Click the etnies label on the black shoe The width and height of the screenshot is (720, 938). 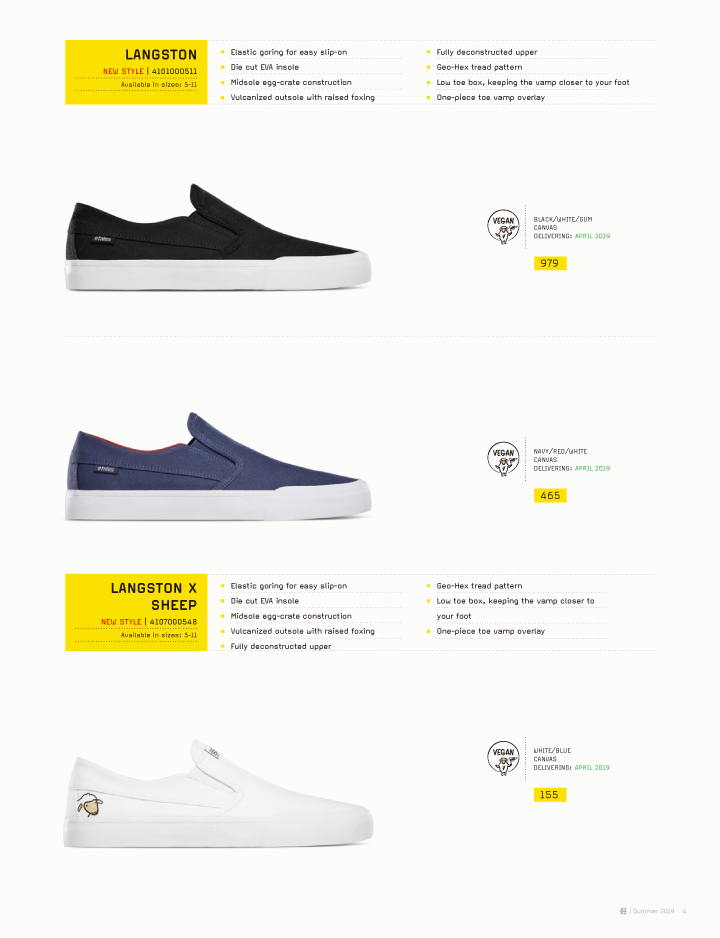pos(102,239)
